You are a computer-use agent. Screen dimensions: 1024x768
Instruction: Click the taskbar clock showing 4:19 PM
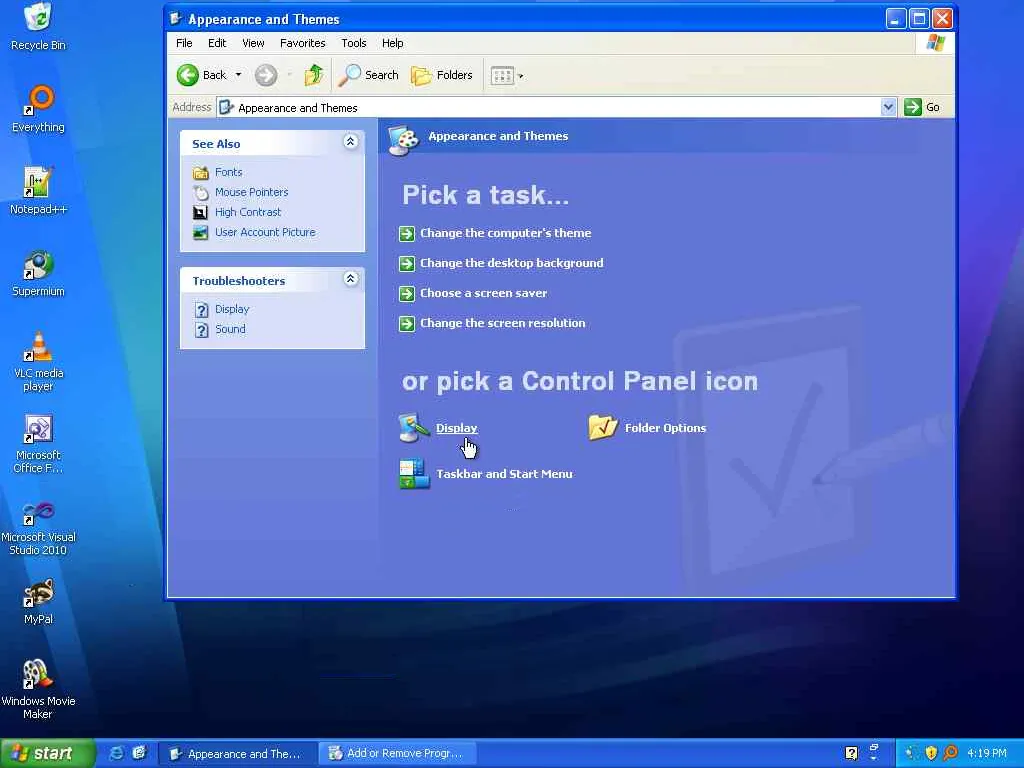(x=986, y=753)
